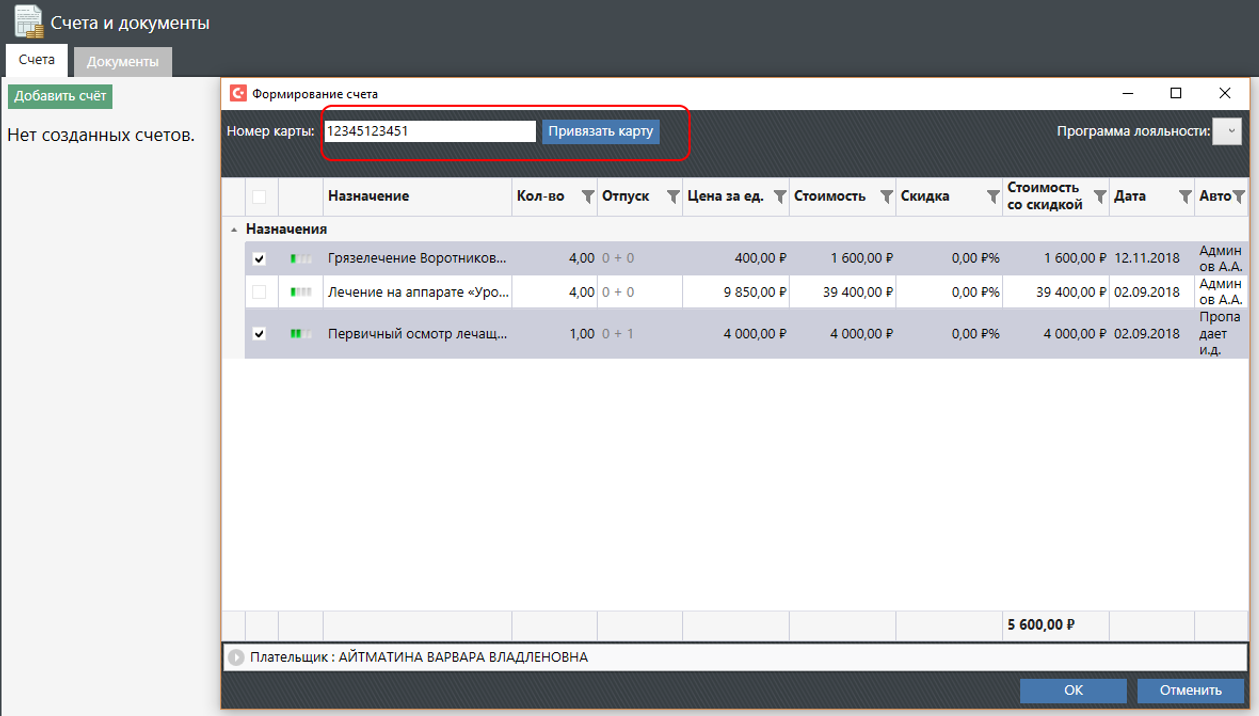1259x716 pixels.
Task: Click filter icon in Кол-во column header
Action: click(x=588, y=197)
